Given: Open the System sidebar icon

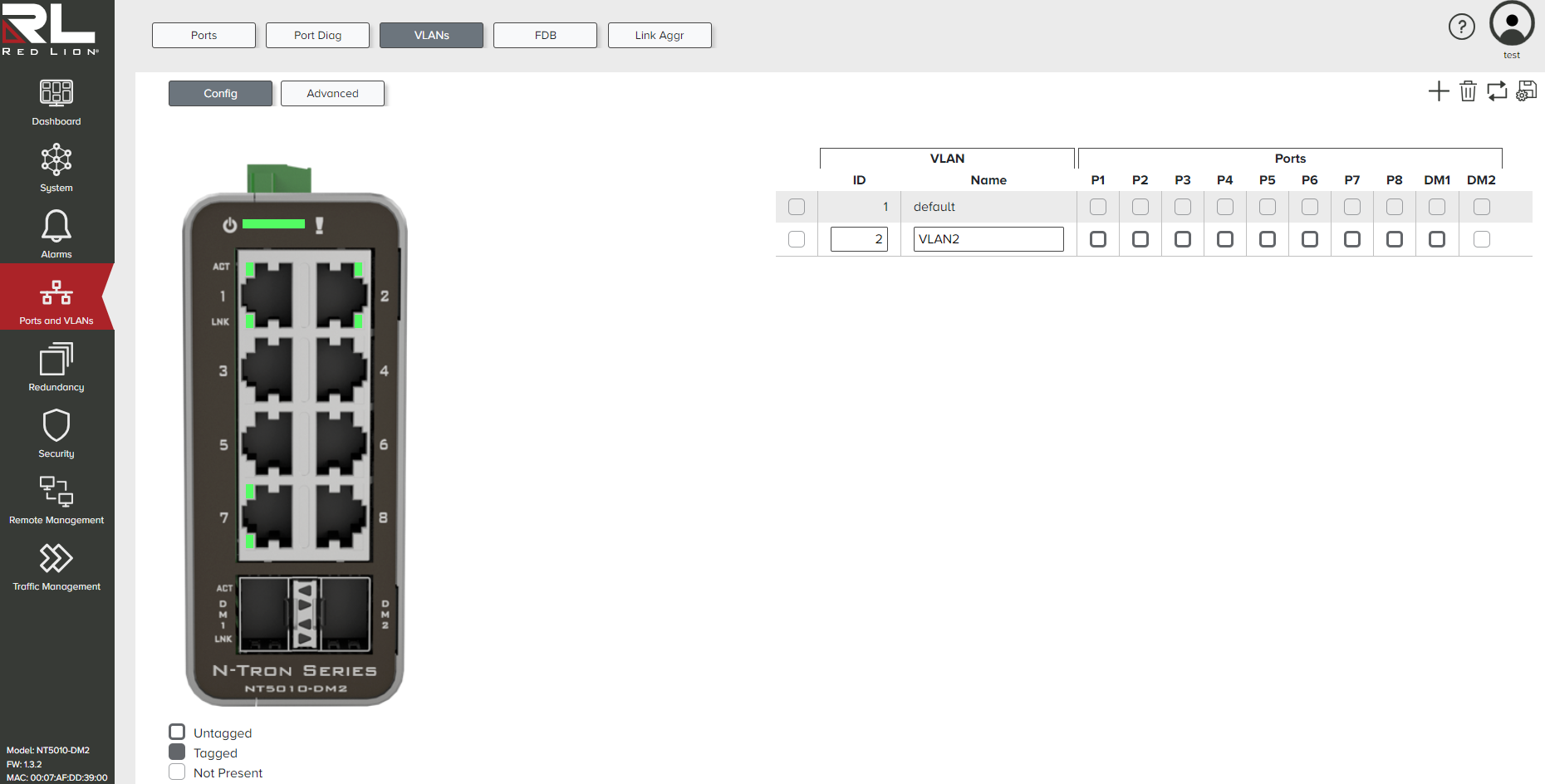Looking at the screenshot, I should (x=56, y=159).
